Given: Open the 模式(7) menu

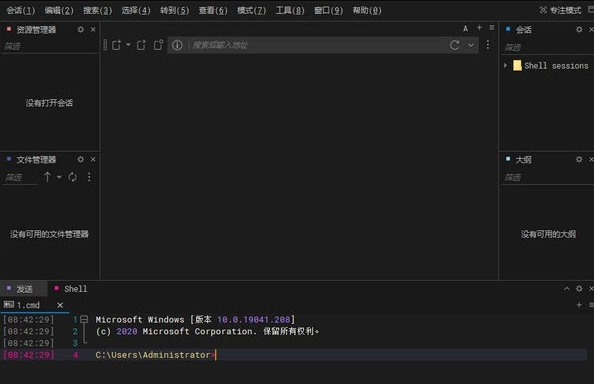Looking at the screenshot, I should 252,11.
